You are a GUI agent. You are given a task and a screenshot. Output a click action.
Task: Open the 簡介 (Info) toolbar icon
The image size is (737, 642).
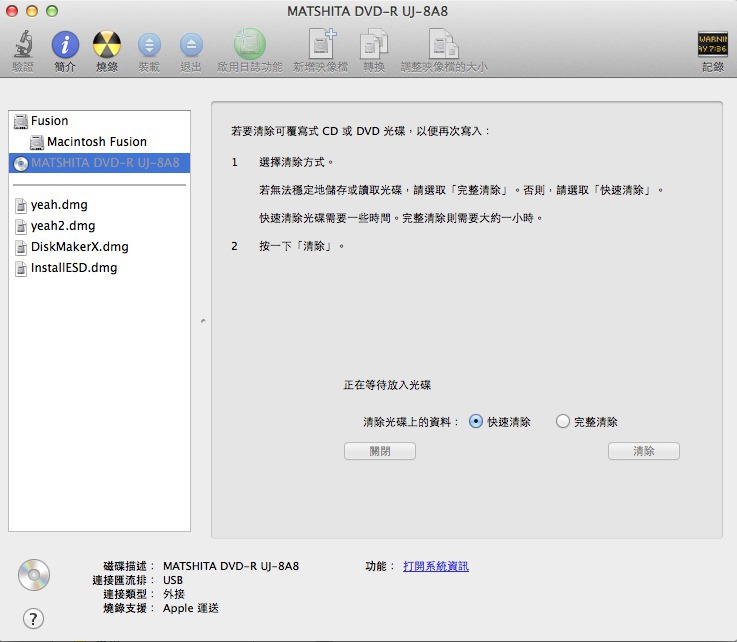tap(65, 45)
